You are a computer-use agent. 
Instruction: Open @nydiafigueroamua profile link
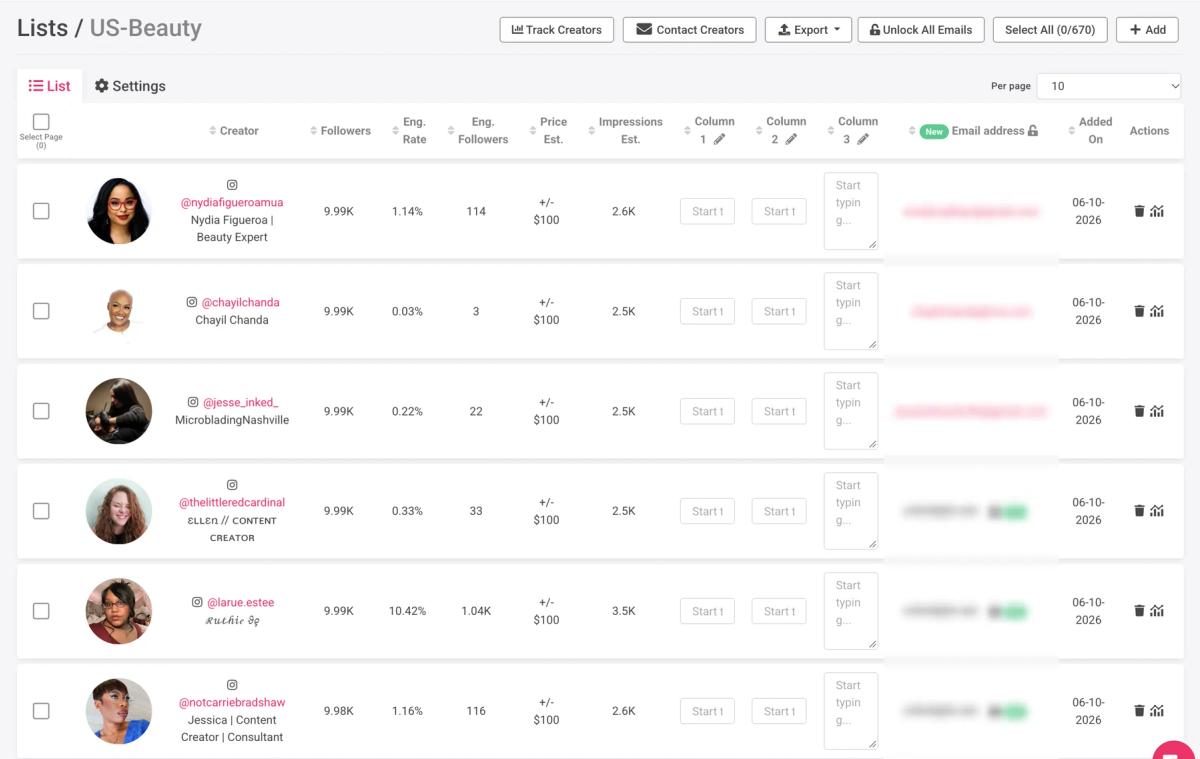tap(232, 202)
